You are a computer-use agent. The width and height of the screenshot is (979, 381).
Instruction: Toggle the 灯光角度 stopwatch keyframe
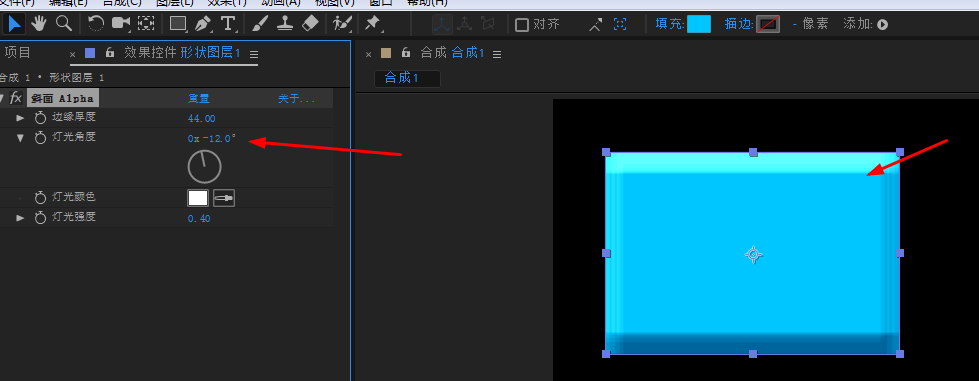point(41,137)
